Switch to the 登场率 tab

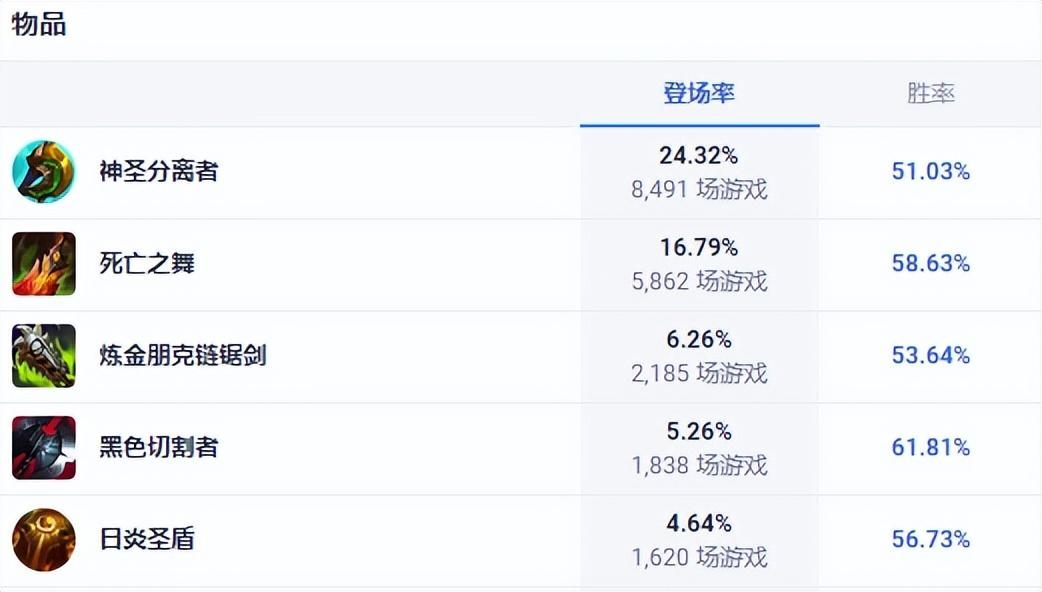click(699, 94)
